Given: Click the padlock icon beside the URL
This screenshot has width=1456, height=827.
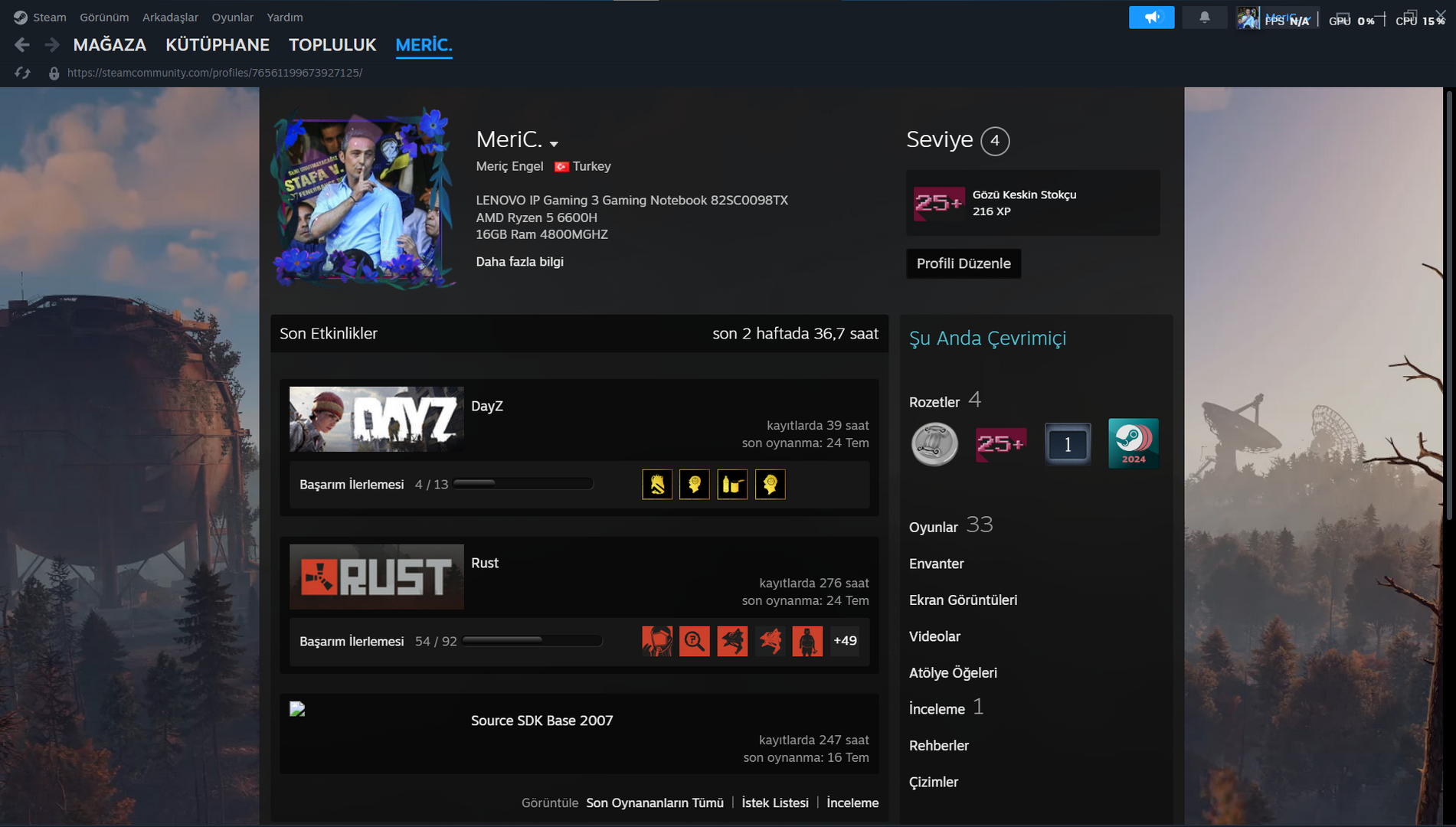Looking at the screenshot, I should click(54, 73).
